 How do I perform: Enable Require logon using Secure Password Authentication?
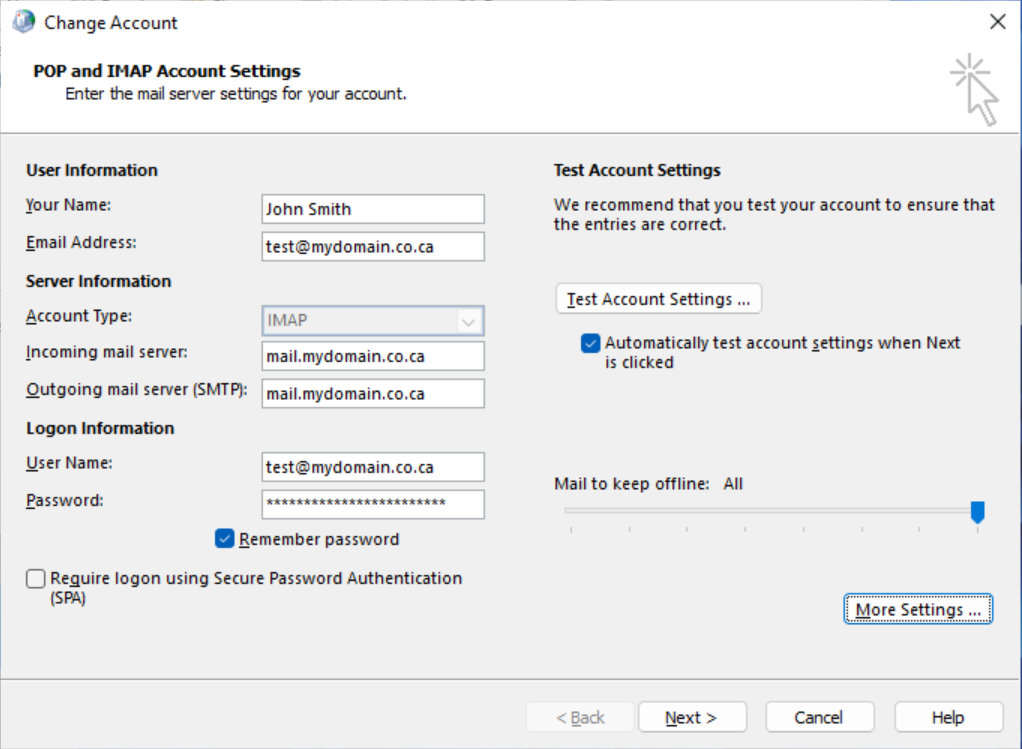pos(36,578)
